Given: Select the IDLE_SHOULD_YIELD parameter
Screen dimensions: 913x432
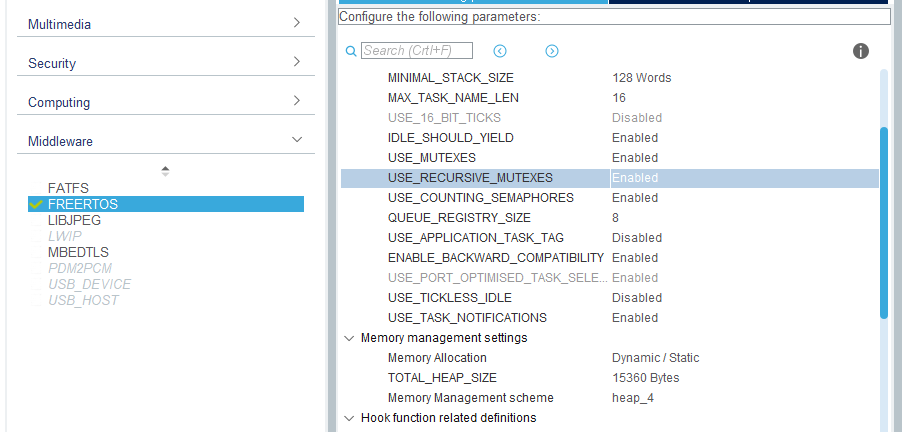Looking at the screenshot, I should point(451,138).
